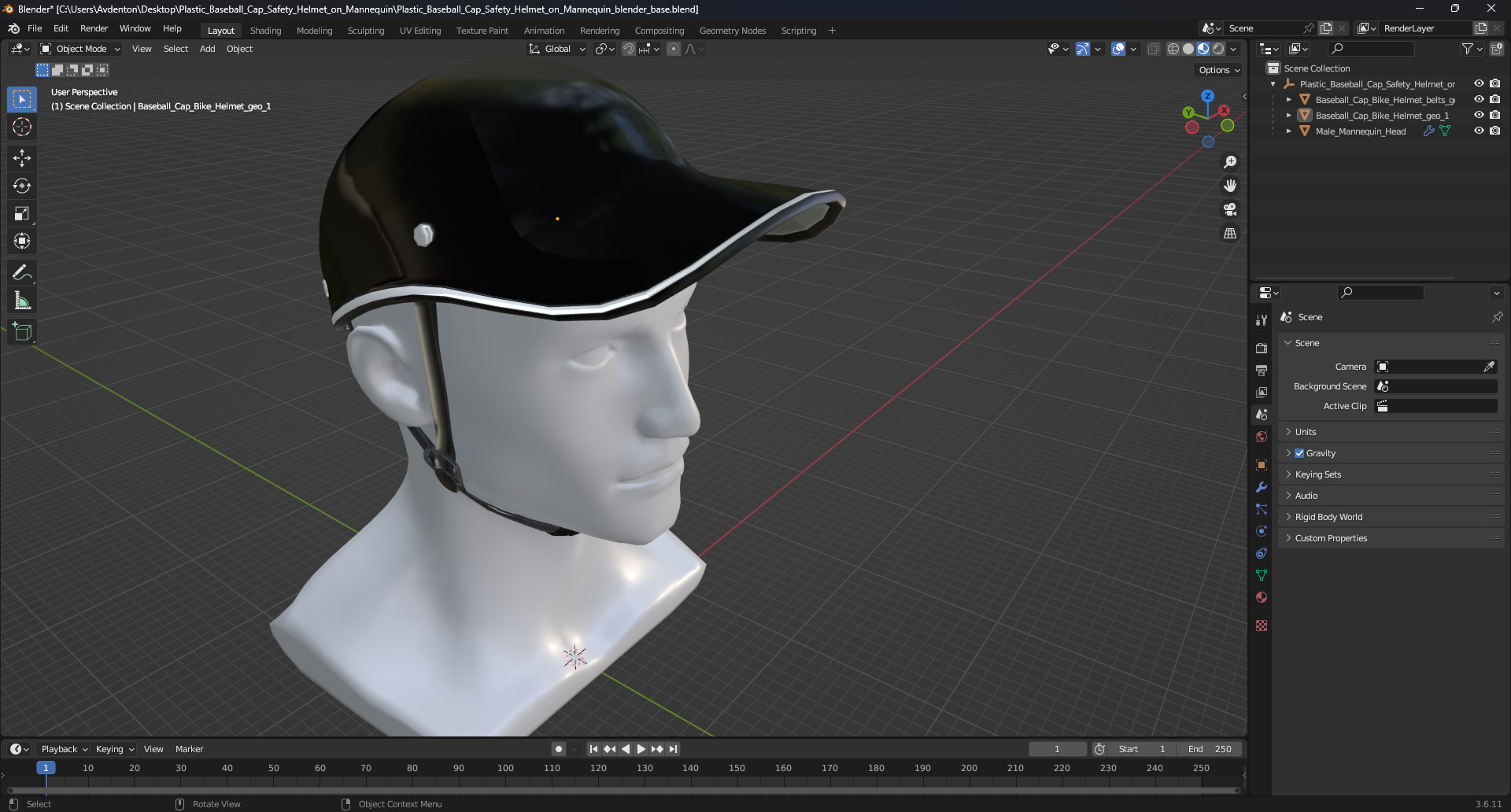Open the Object Data properties tab
1511x812 pixels.
point(1262,575)
